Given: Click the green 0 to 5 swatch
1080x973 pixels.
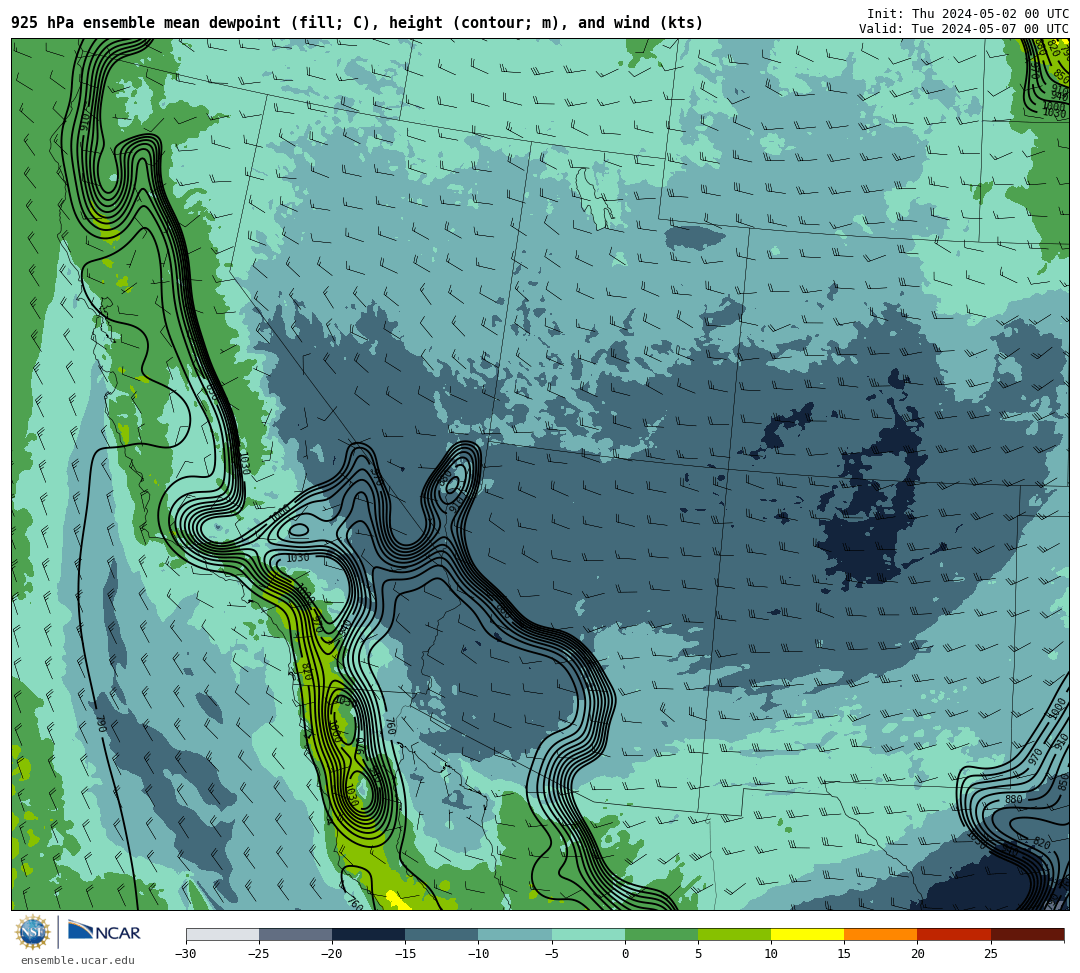Looking at the screenshot, I should (x=661, y=934).
